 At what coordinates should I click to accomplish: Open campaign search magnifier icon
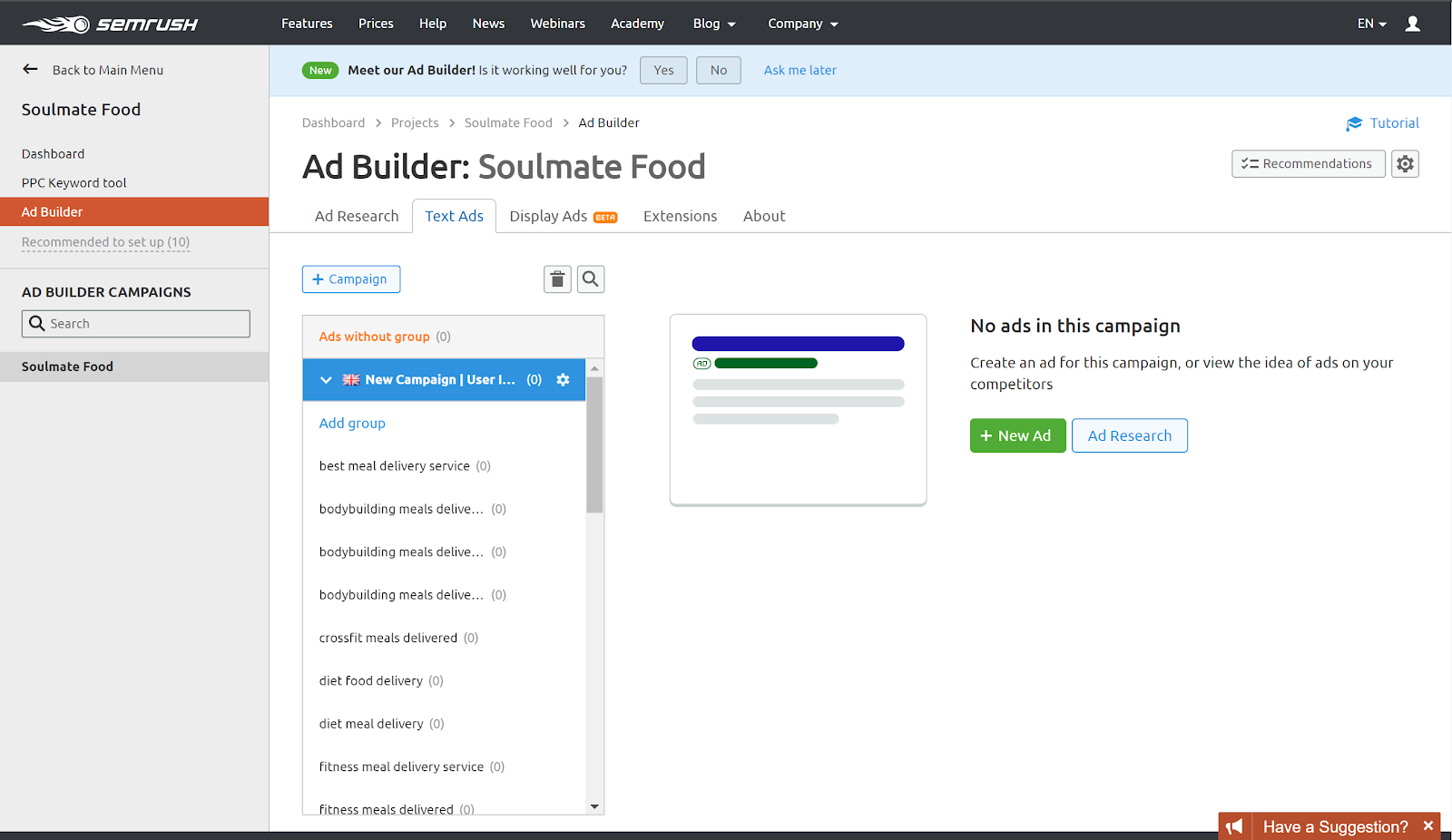591,279
